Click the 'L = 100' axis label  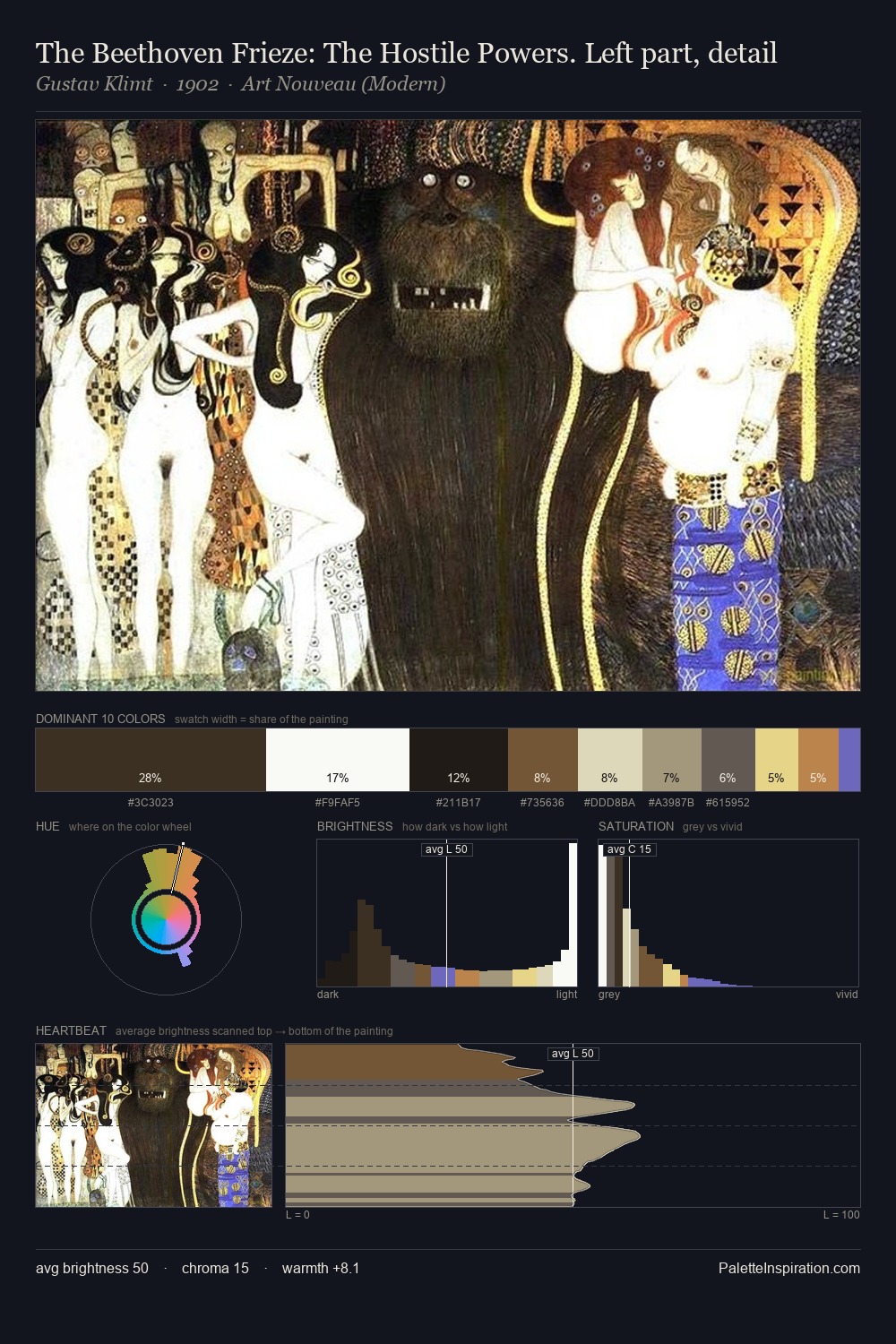[841, 1215]
